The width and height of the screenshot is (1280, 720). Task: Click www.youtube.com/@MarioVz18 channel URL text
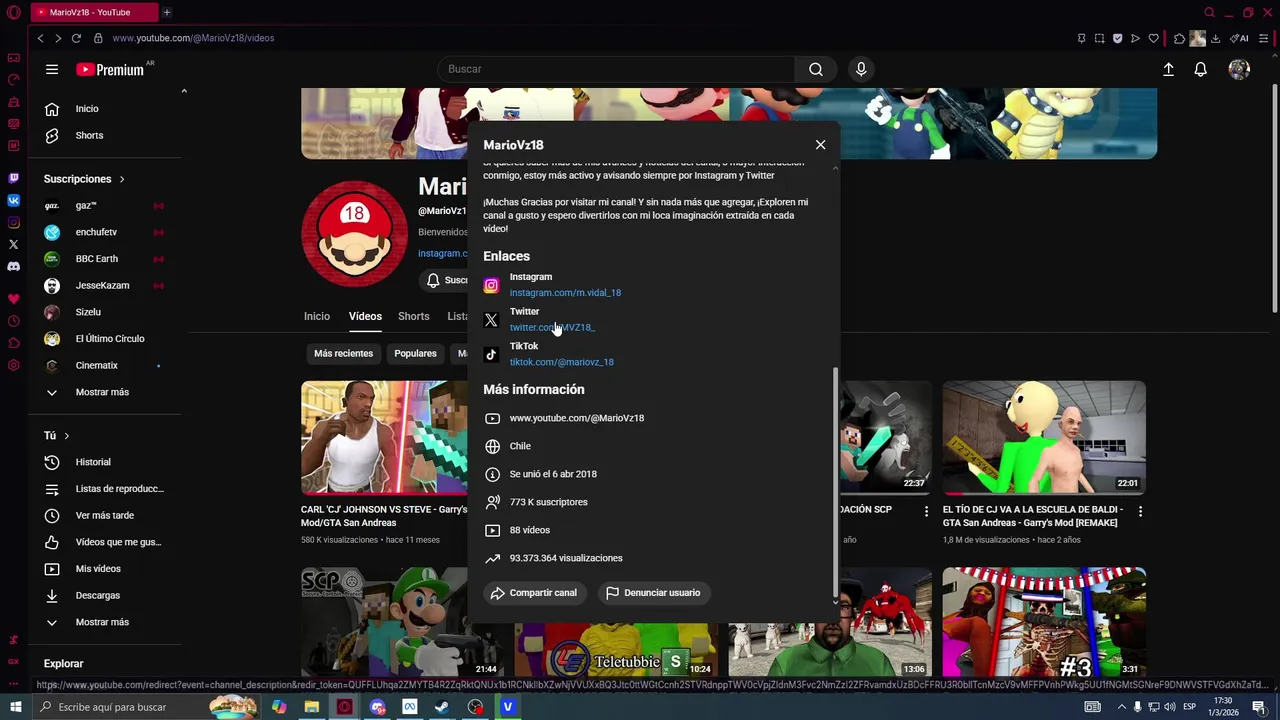pos(577,418)
